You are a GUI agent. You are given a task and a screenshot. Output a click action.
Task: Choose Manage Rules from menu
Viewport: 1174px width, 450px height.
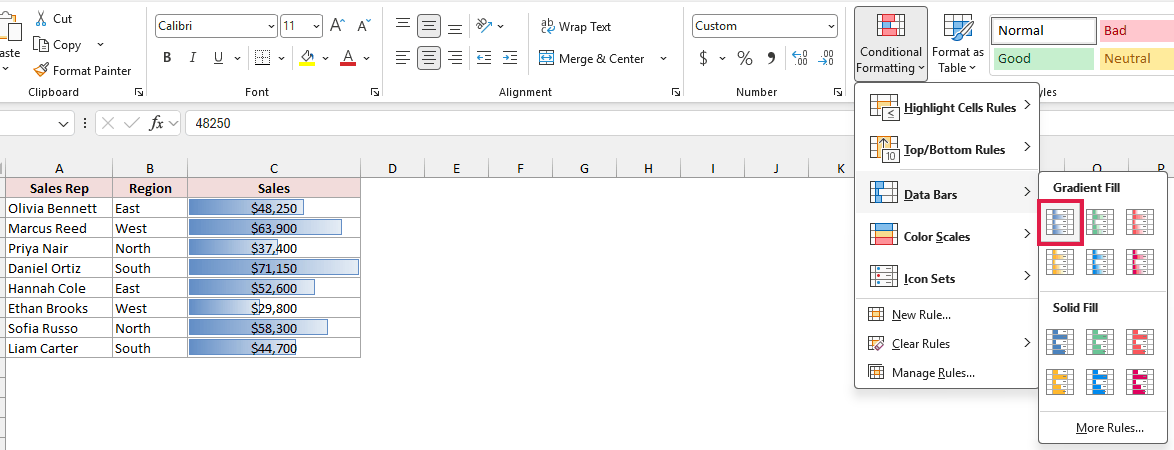pyautogui.click(x=946, y=373)
